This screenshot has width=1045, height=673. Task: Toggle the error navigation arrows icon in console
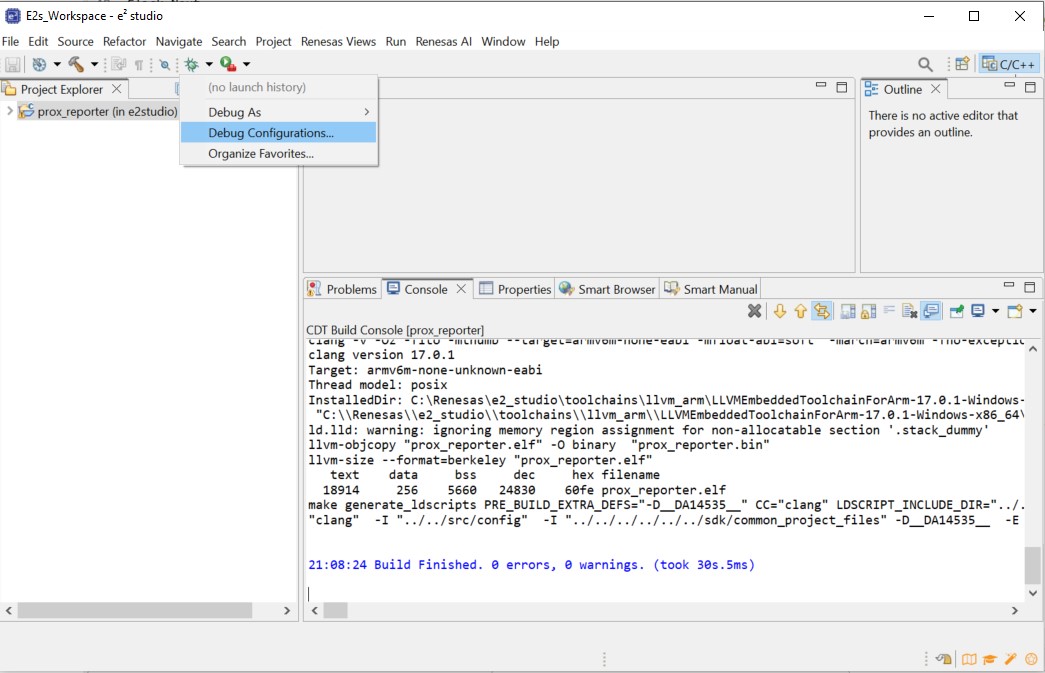point(822,311)
